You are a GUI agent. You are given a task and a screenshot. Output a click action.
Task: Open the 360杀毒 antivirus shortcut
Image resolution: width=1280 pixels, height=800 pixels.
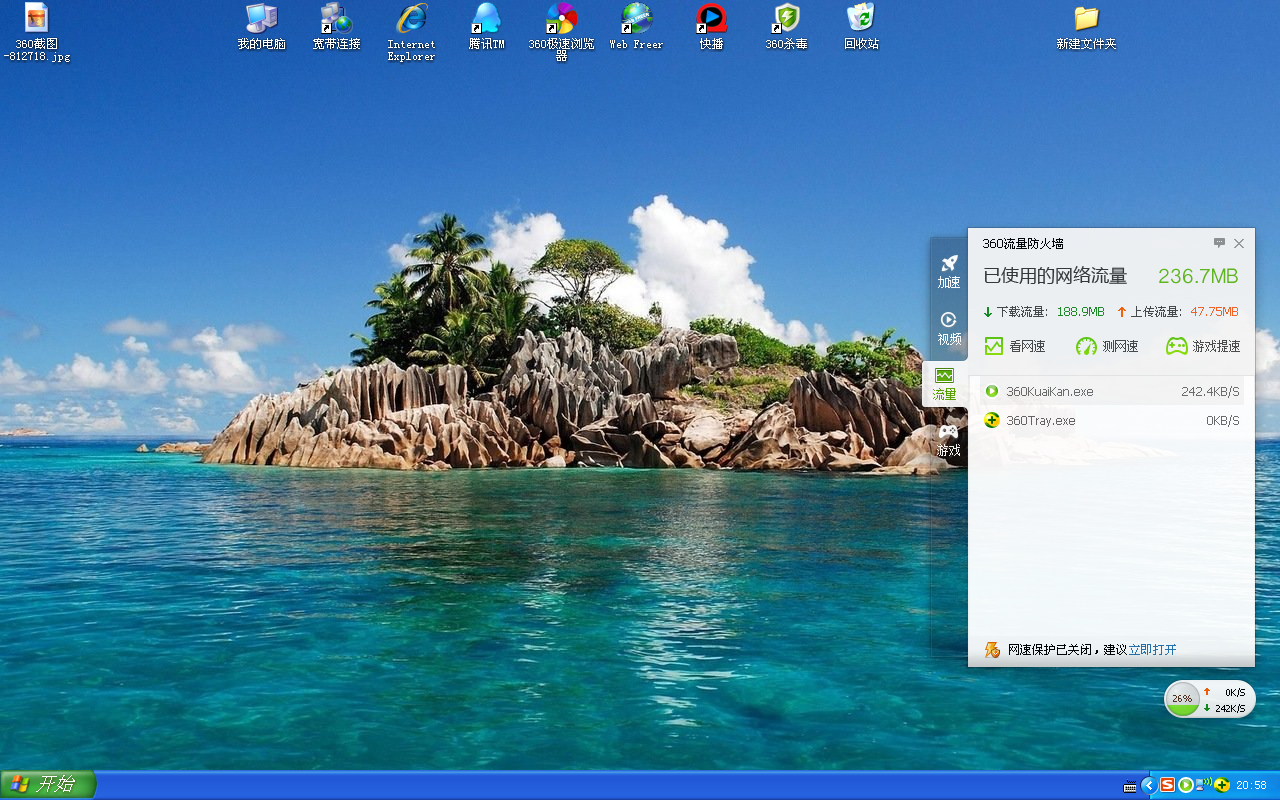(786, 26)
